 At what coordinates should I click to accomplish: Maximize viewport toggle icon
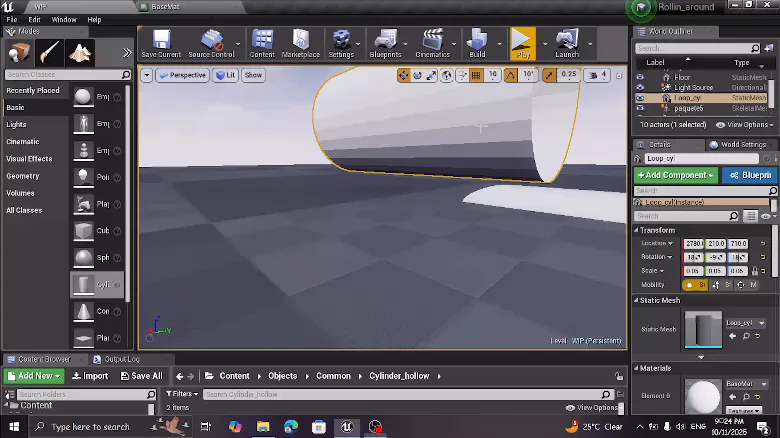click(619, 76)
